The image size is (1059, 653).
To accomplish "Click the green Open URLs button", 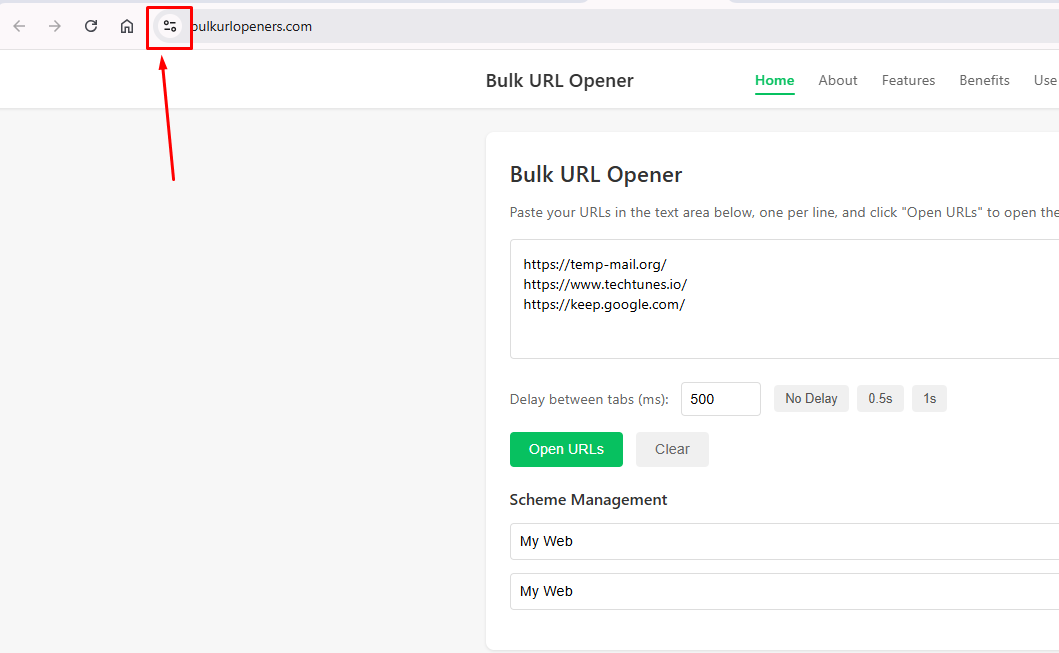I will pos(566,449).
